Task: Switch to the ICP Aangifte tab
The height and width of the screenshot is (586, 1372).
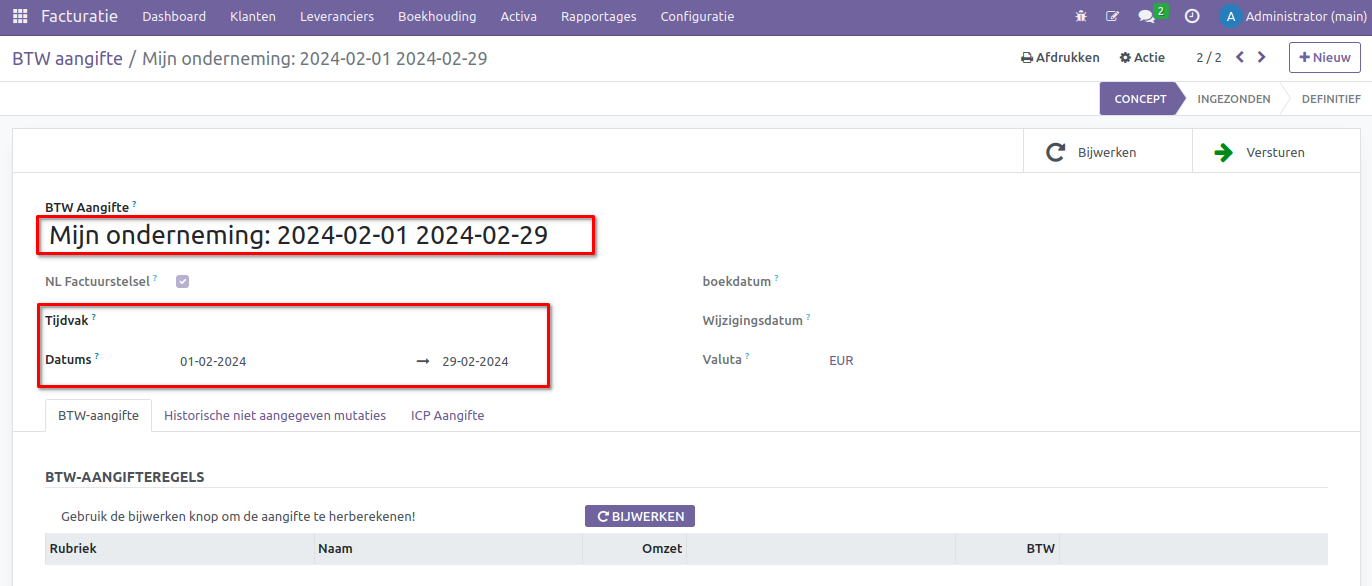Action: pos(447,416)
